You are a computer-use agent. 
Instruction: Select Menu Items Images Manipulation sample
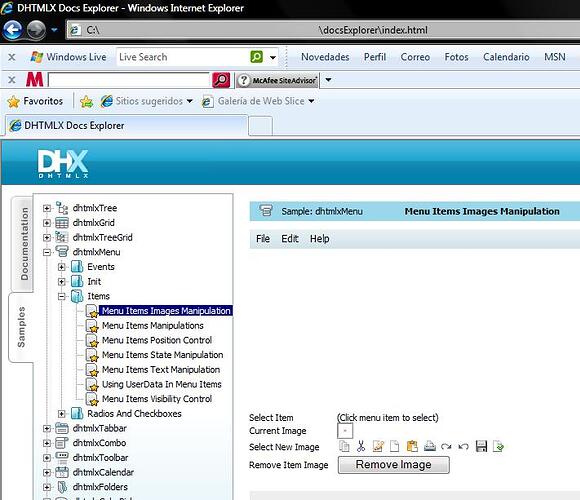[166, 311]
